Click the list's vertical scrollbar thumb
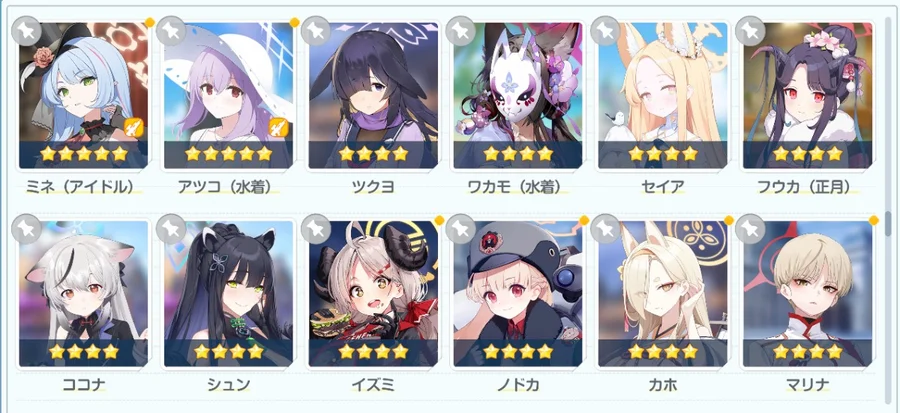This screenshot has height=413, width=900. click(888, 223)
